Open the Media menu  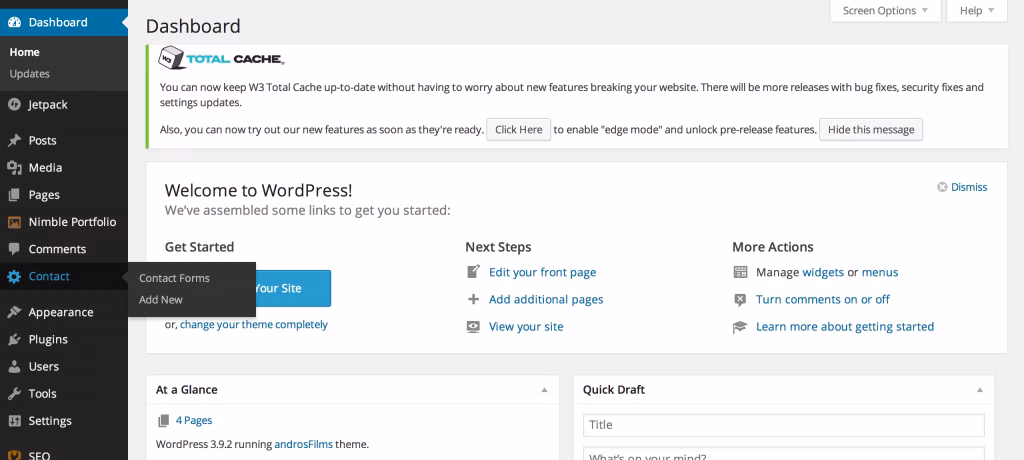(64, 168)
